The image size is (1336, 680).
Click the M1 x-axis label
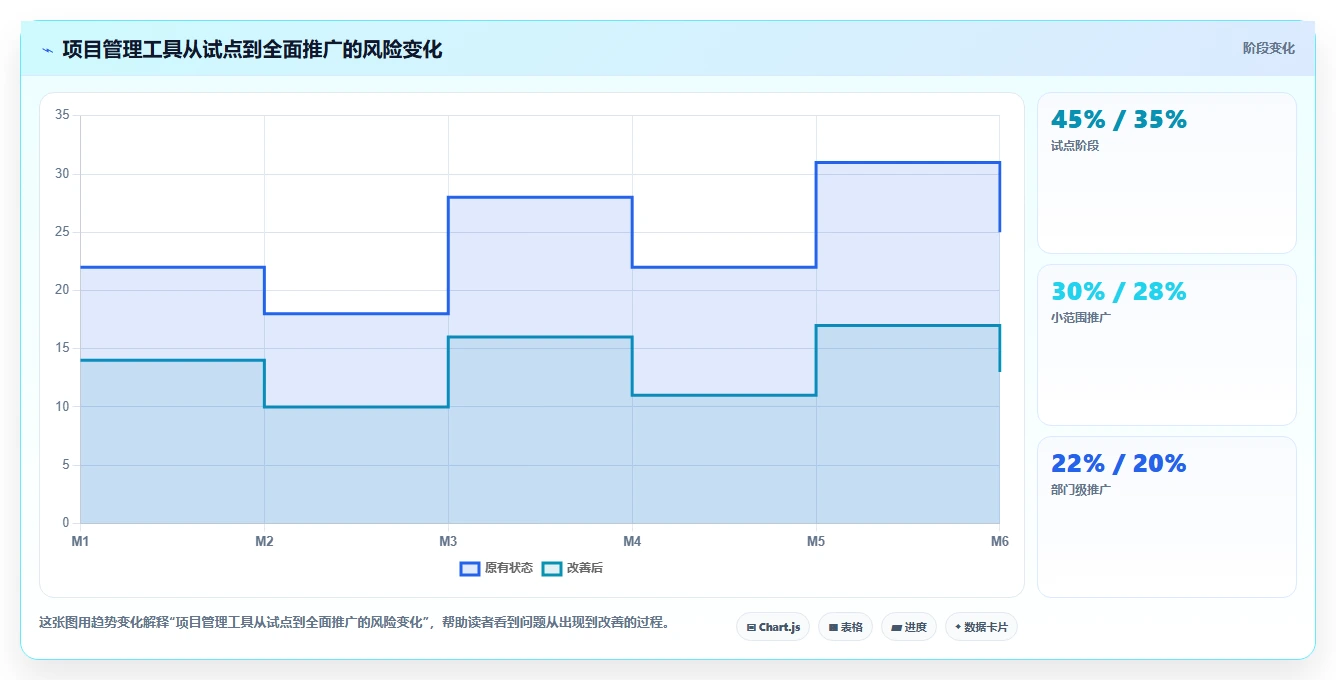click(80, 541)
